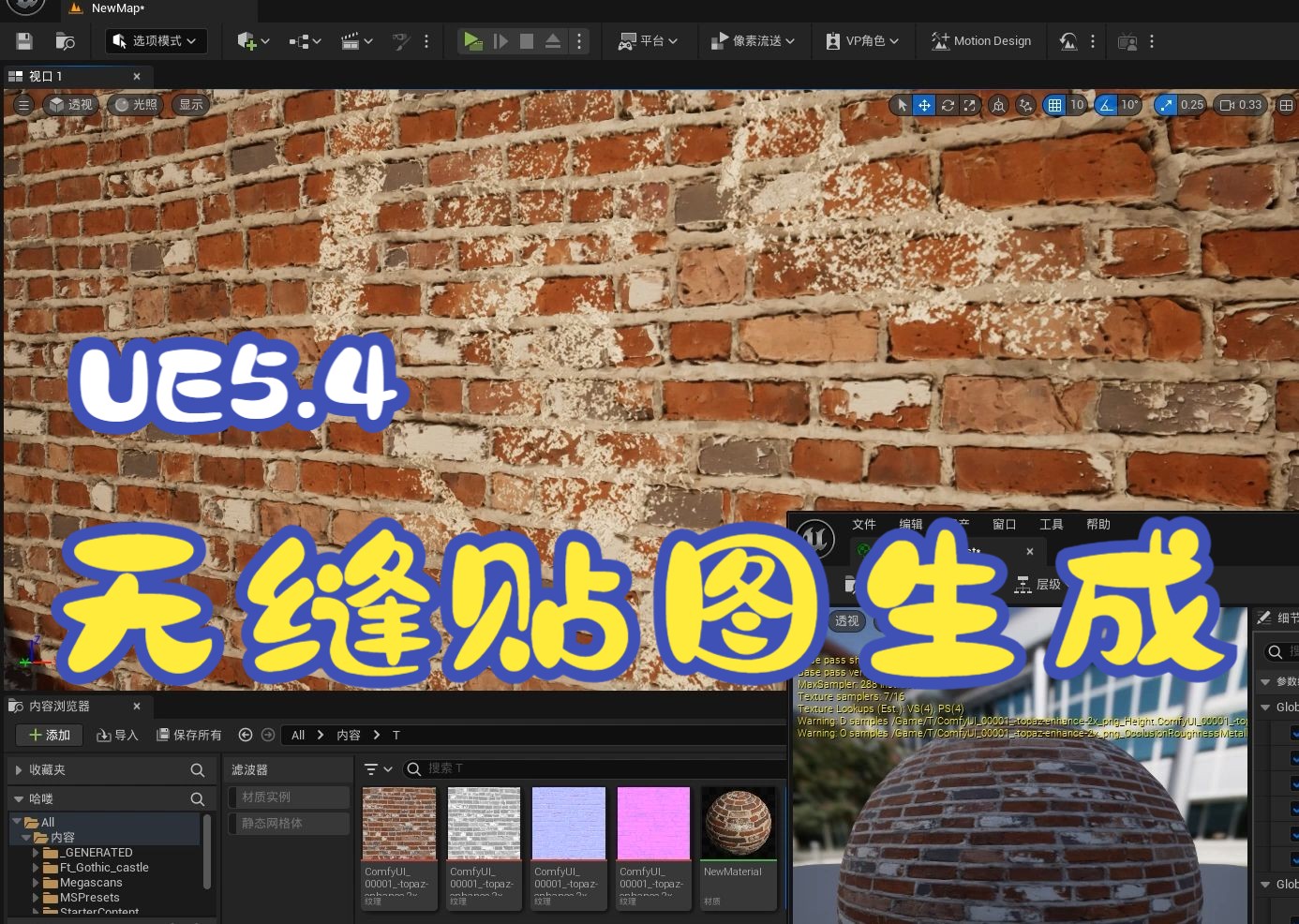Click the 搜索 T asset search field

pos(595,768)
